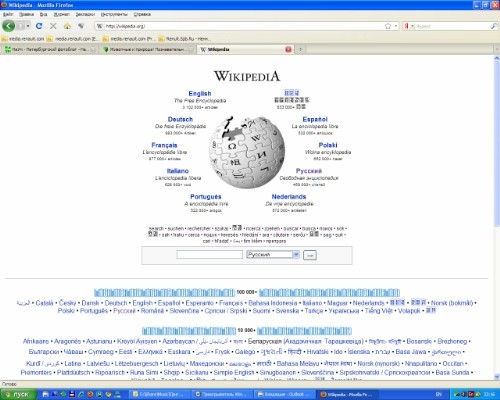Open the File (Файл) menu

click(x=8, y=14)
